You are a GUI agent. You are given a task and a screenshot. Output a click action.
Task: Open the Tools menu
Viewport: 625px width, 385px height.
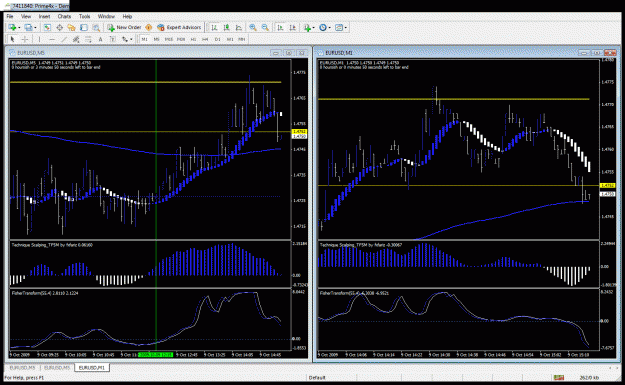pyautogui.click(x=85, y=16)
